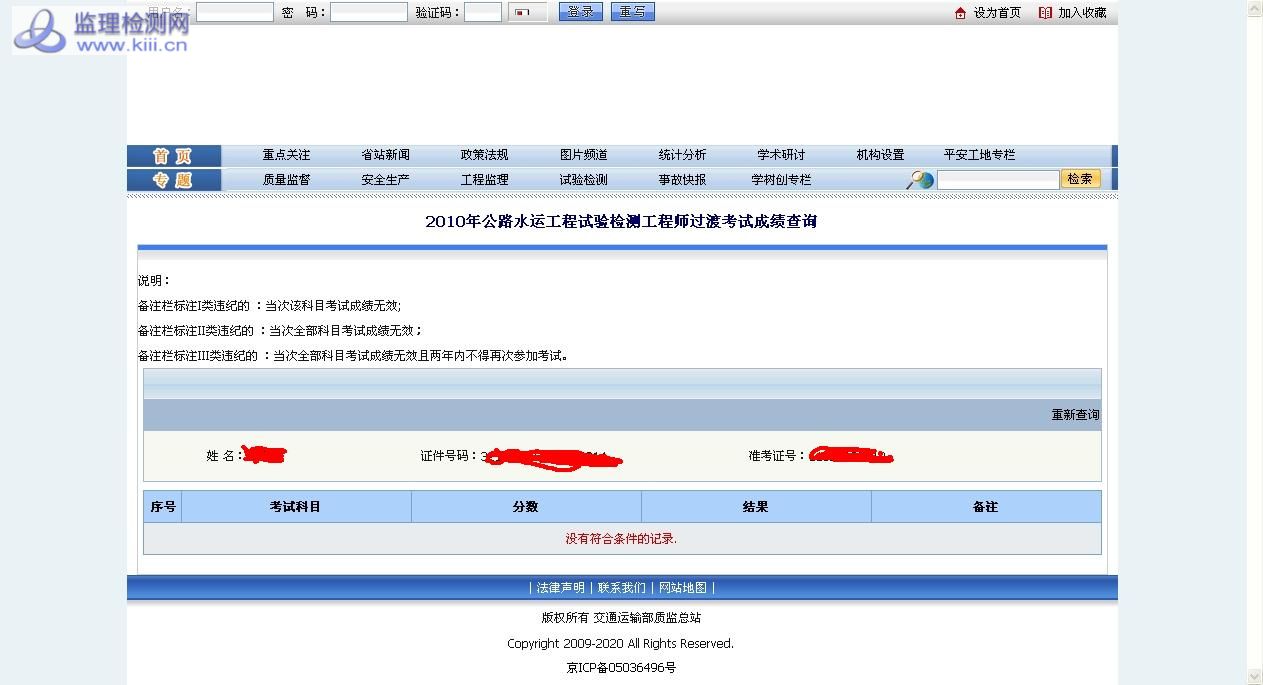Select 平安工地专栏 in navigation
The width and height of the screenshot is (1263, 685).
pyautogui.click(x=979, y=155)
